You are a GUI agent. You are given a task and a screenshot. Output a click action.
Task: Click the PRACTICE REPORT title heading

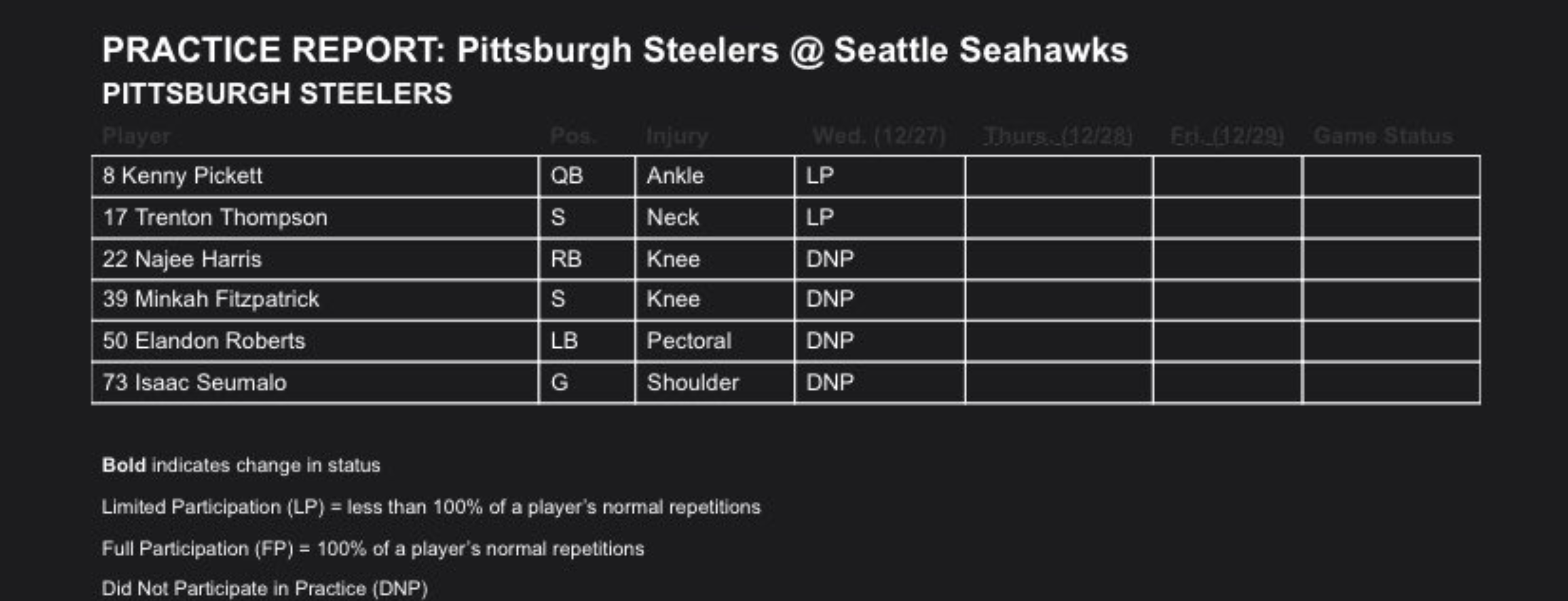[x=615, y=50]
